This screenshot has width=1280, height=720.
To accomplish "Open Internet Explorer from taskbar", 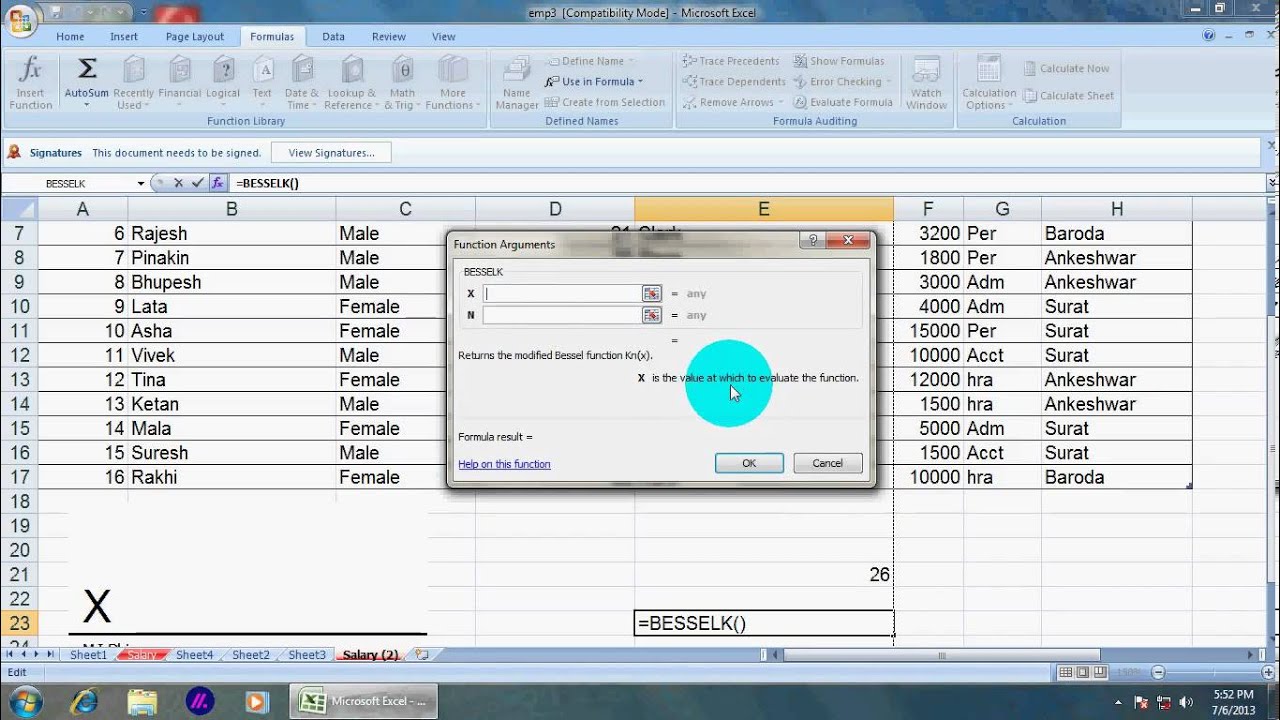I will click(x=85, y=701).
